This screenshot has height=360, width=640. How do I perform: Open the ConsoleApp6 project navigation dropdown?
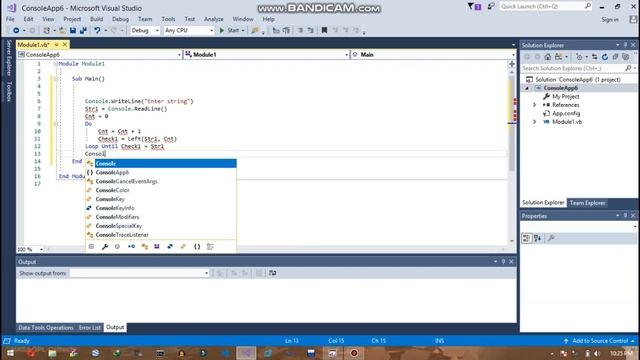(100, 54)
